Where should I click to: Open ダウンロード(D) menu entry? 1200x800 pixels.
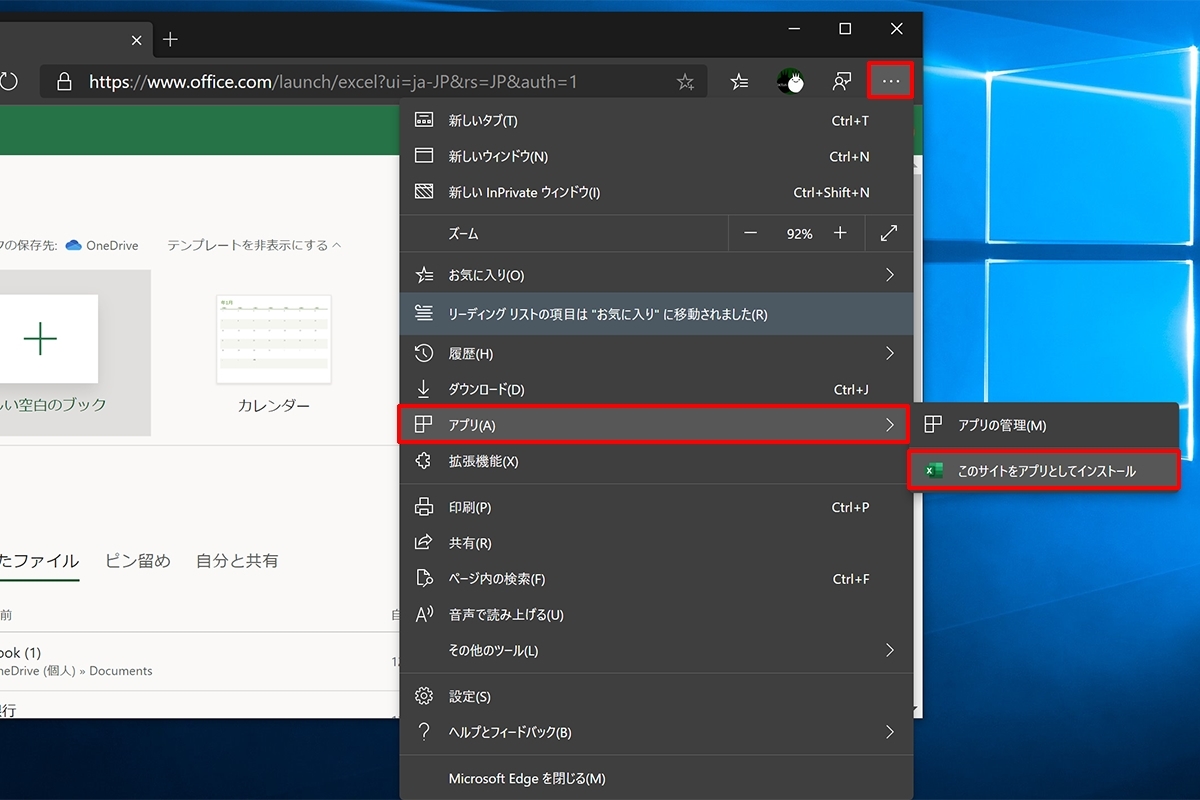click(656, 390)
